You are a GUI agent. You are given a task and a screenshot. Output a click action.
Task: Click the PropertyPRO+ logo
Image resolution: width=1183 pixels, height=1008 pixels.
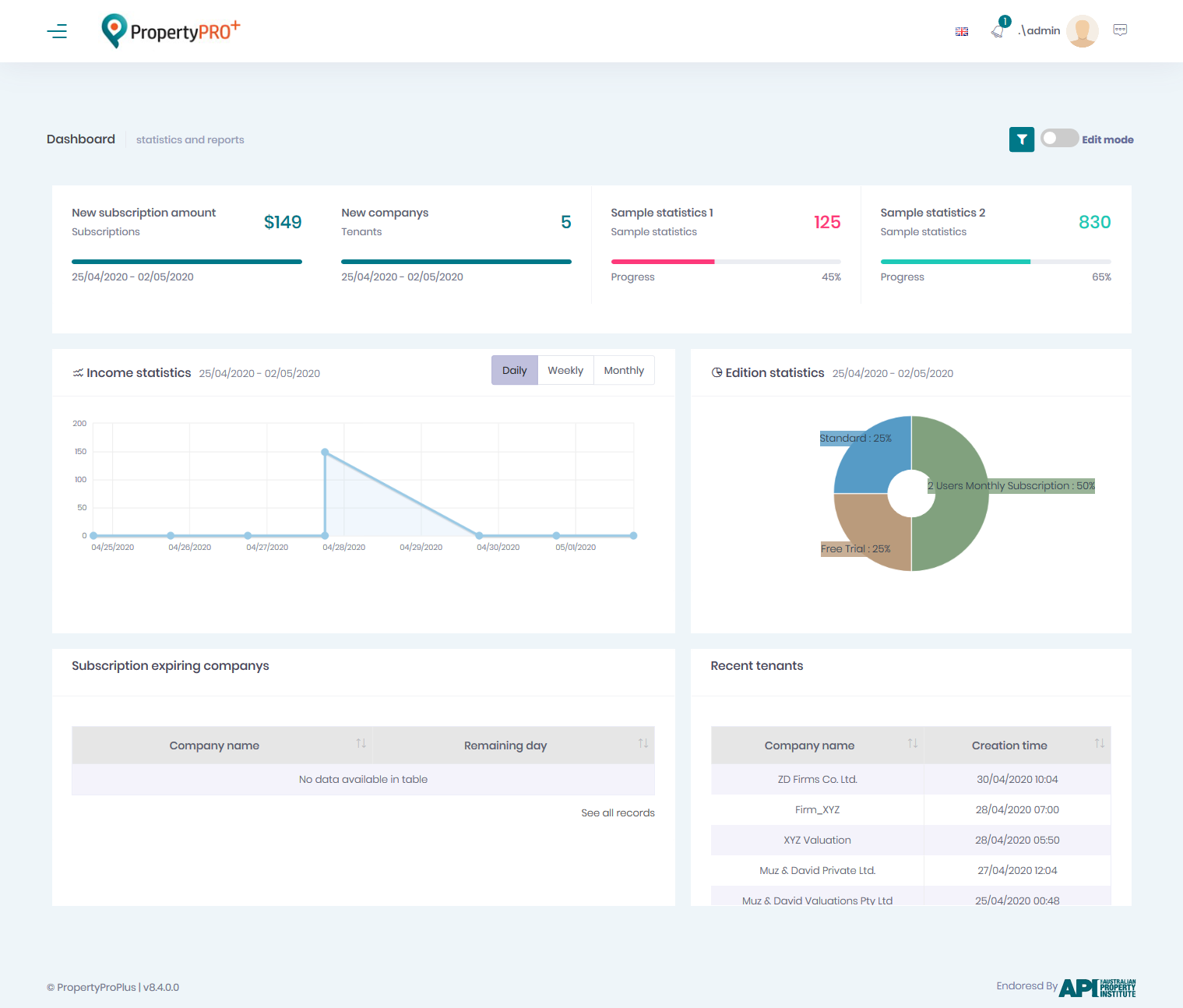pos(171,31)
